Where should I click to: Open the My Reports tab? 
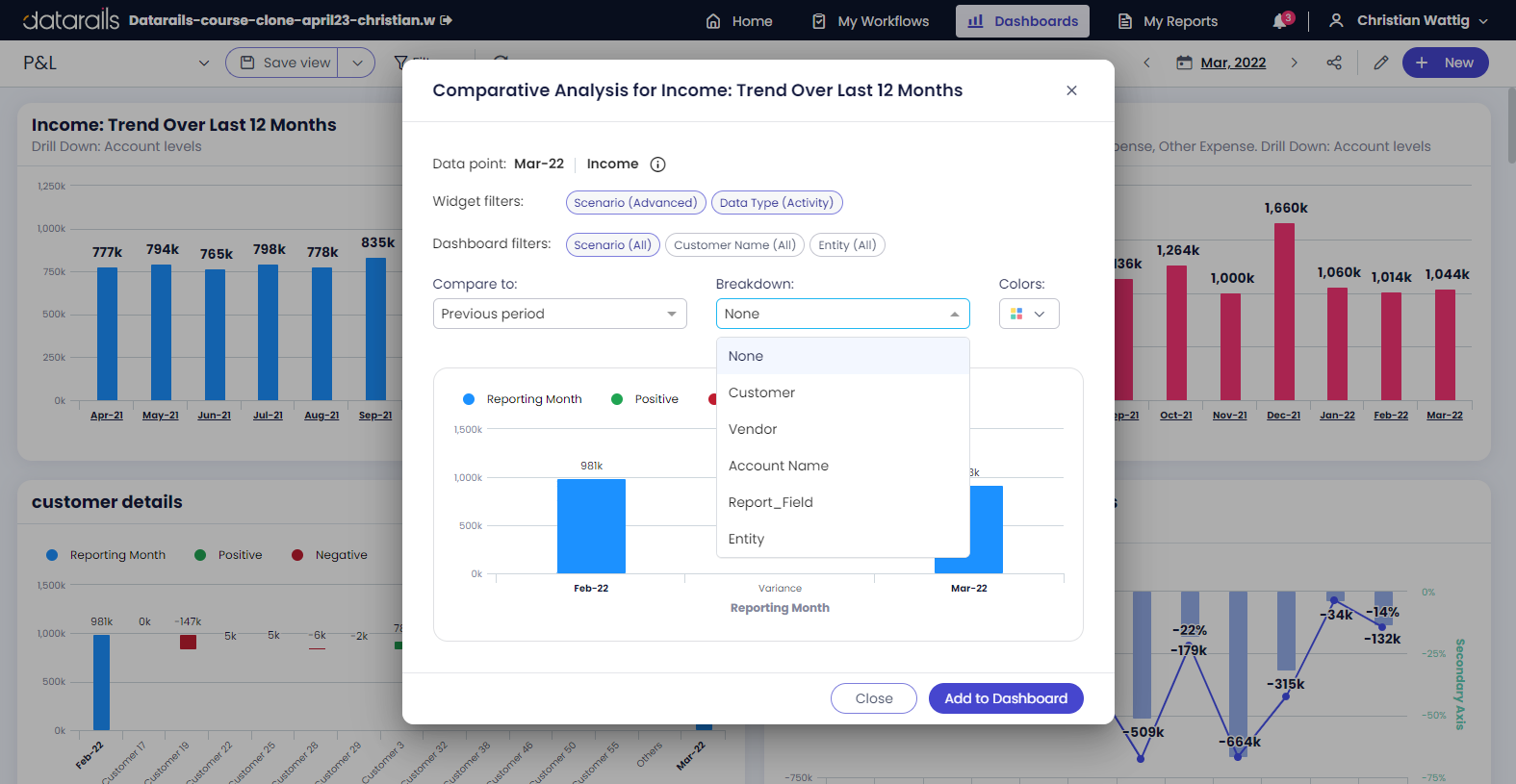[1168, 21]
